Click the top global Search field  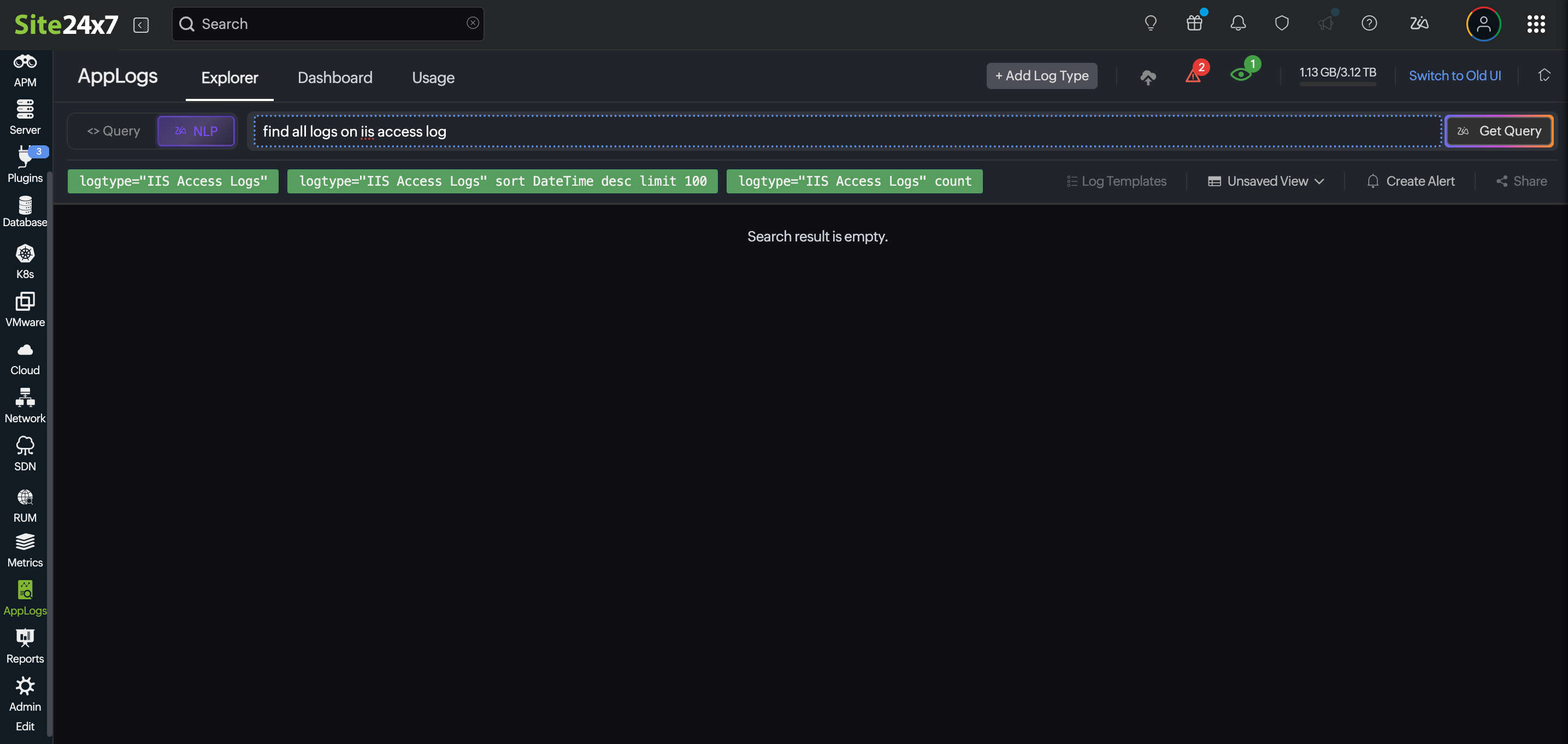327,23
